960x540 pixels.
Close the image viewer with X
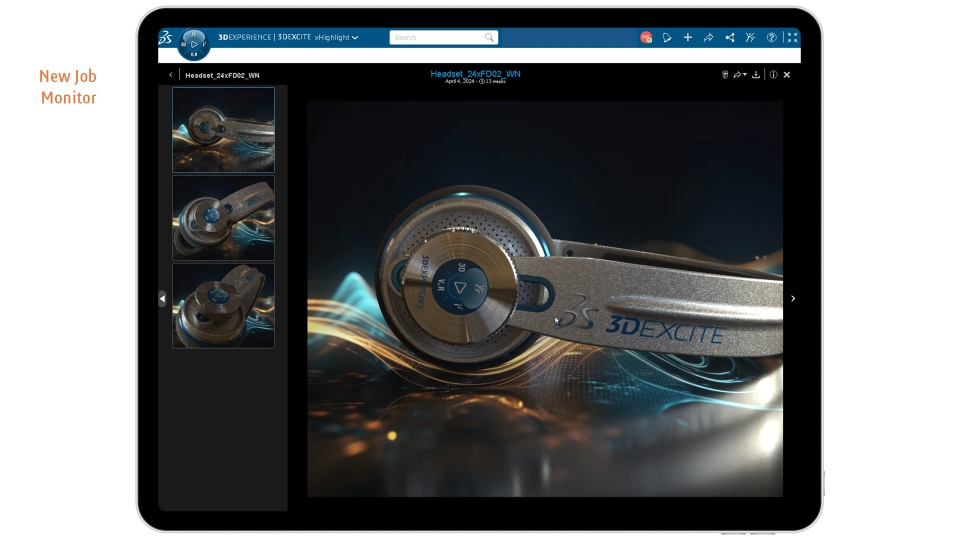click(787, 75)
